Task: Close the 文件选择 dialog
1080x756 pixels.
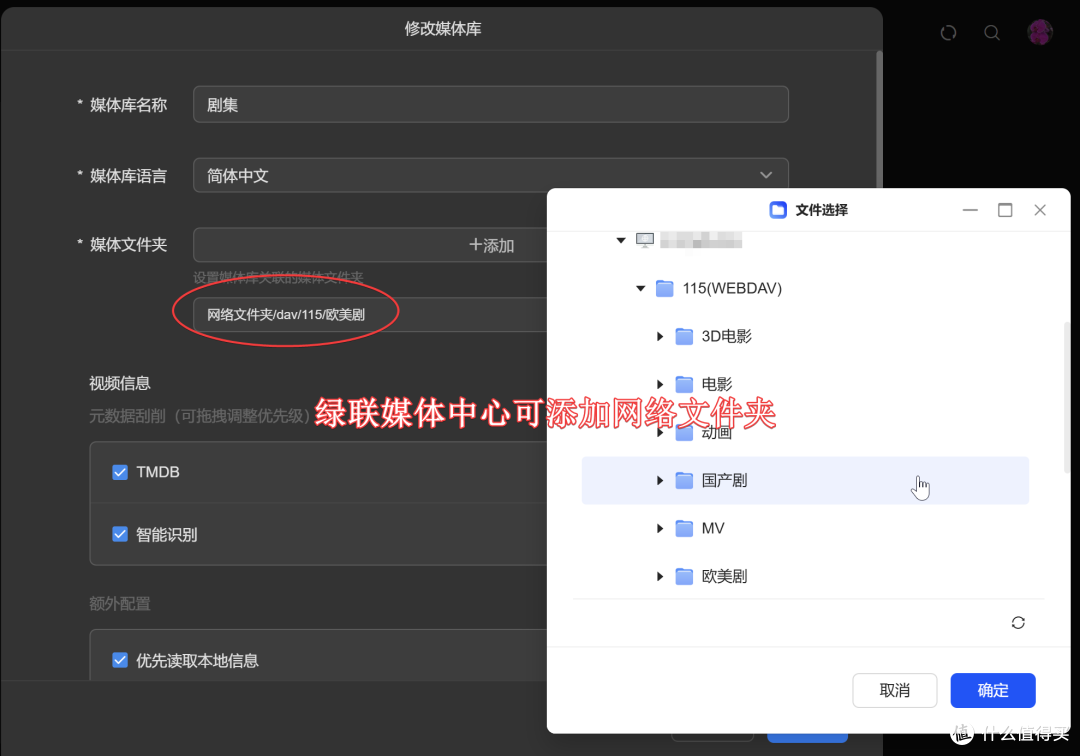Action: pyautogui.click(x=1040, y=210)
